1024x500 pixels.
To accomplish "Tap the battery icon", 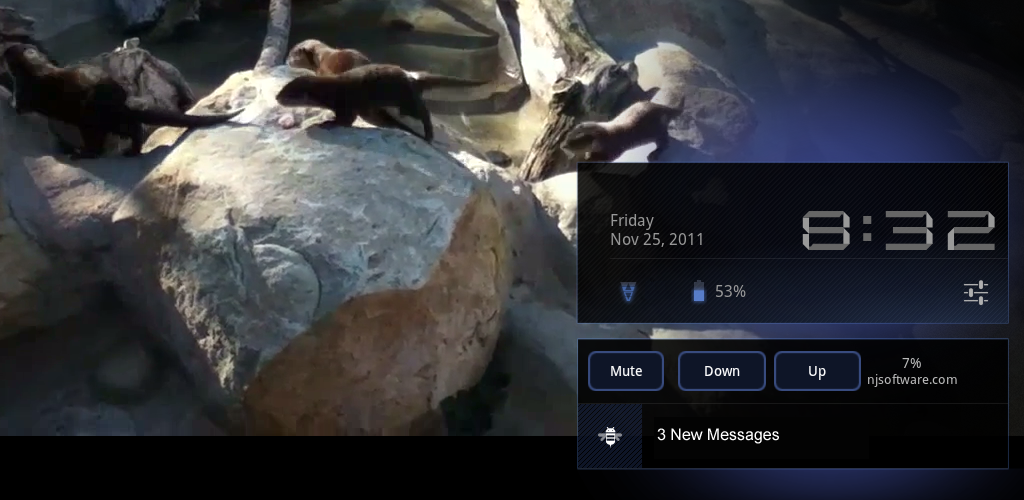I will point(699,291).
